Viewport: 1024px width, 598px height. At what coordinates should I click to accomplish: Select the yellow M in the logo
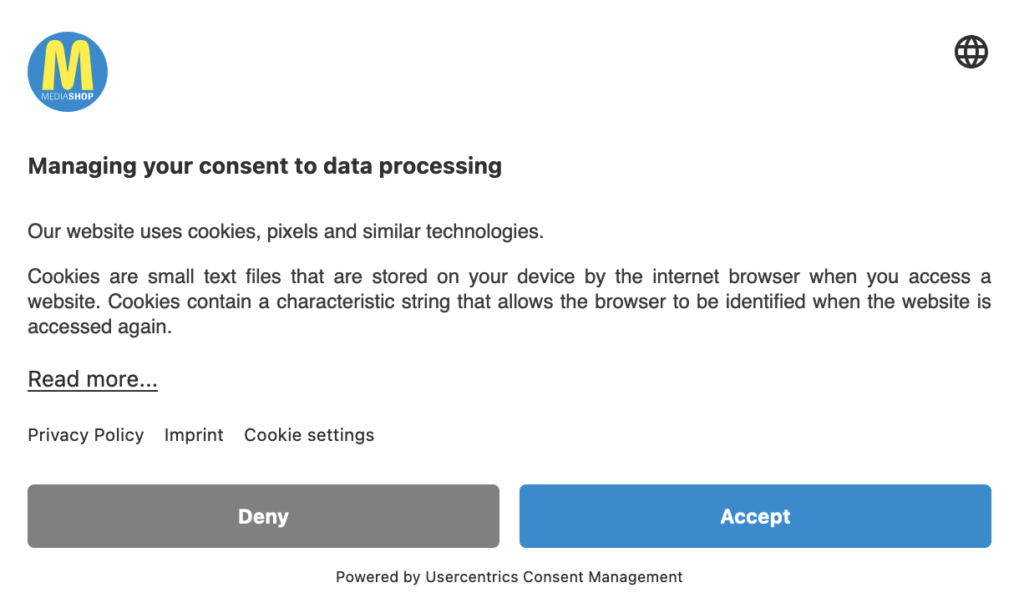point(68,65)
